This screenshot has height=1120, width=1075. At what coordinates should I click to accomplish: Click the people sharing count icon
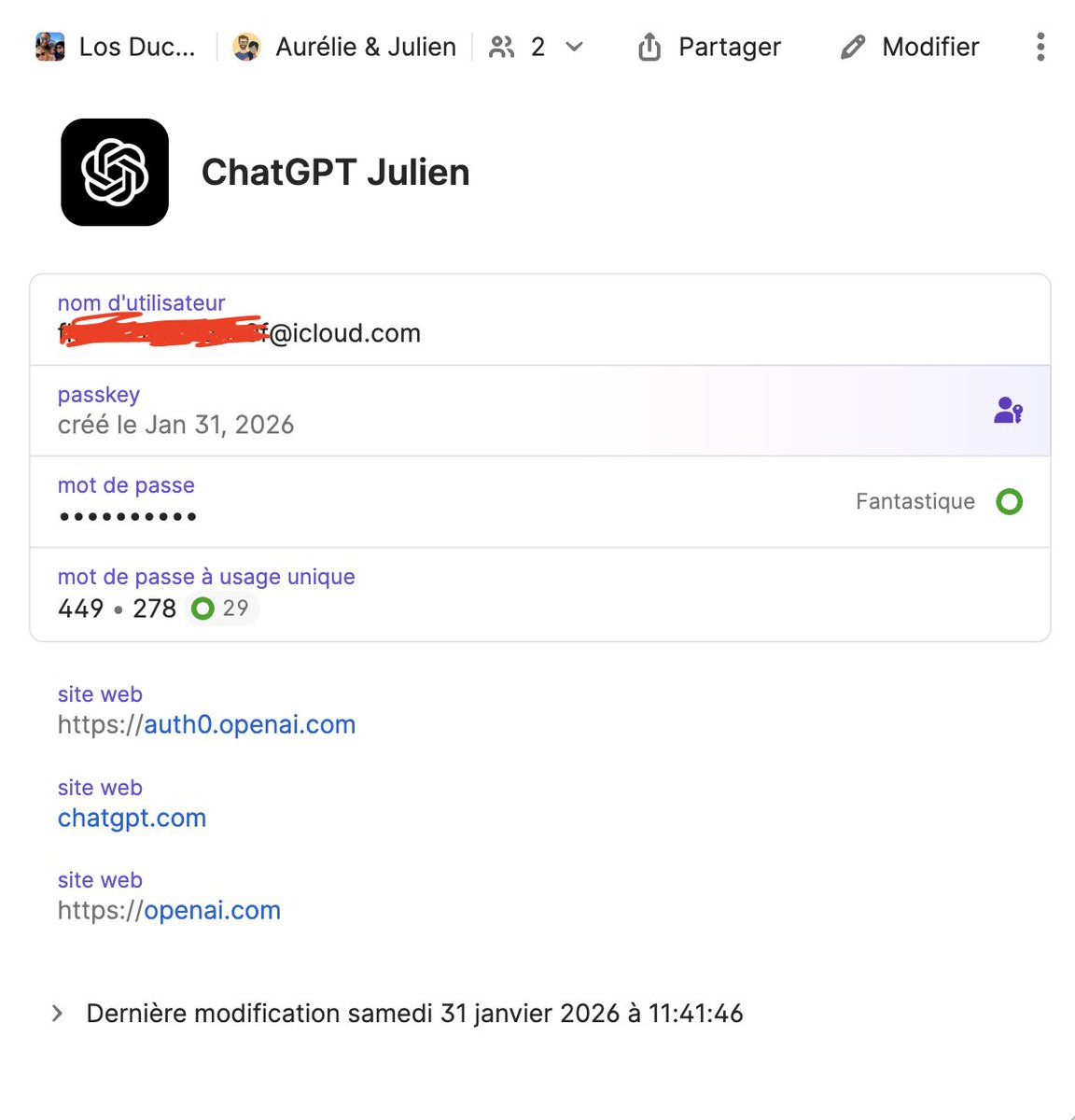click(x=502, y=47)
